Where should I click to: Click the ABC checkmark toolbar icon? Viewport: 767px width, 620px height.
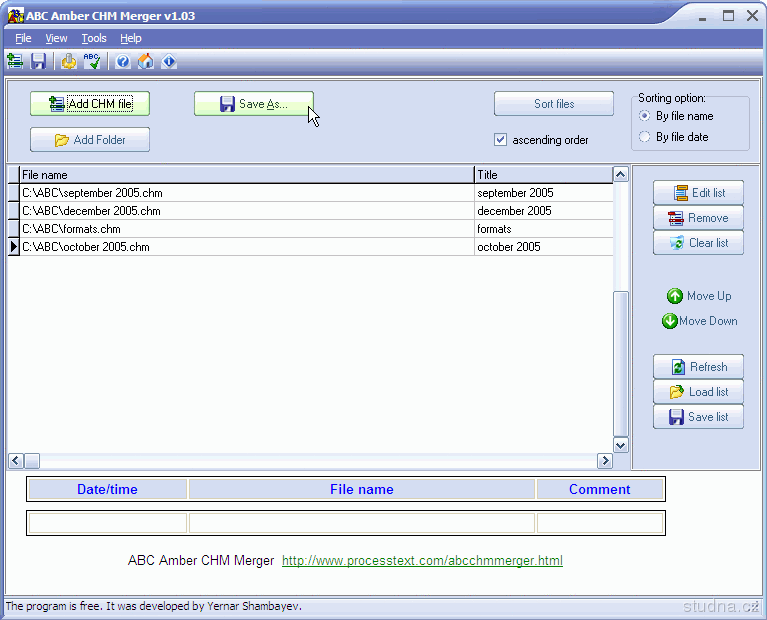(x=93, y=62)
